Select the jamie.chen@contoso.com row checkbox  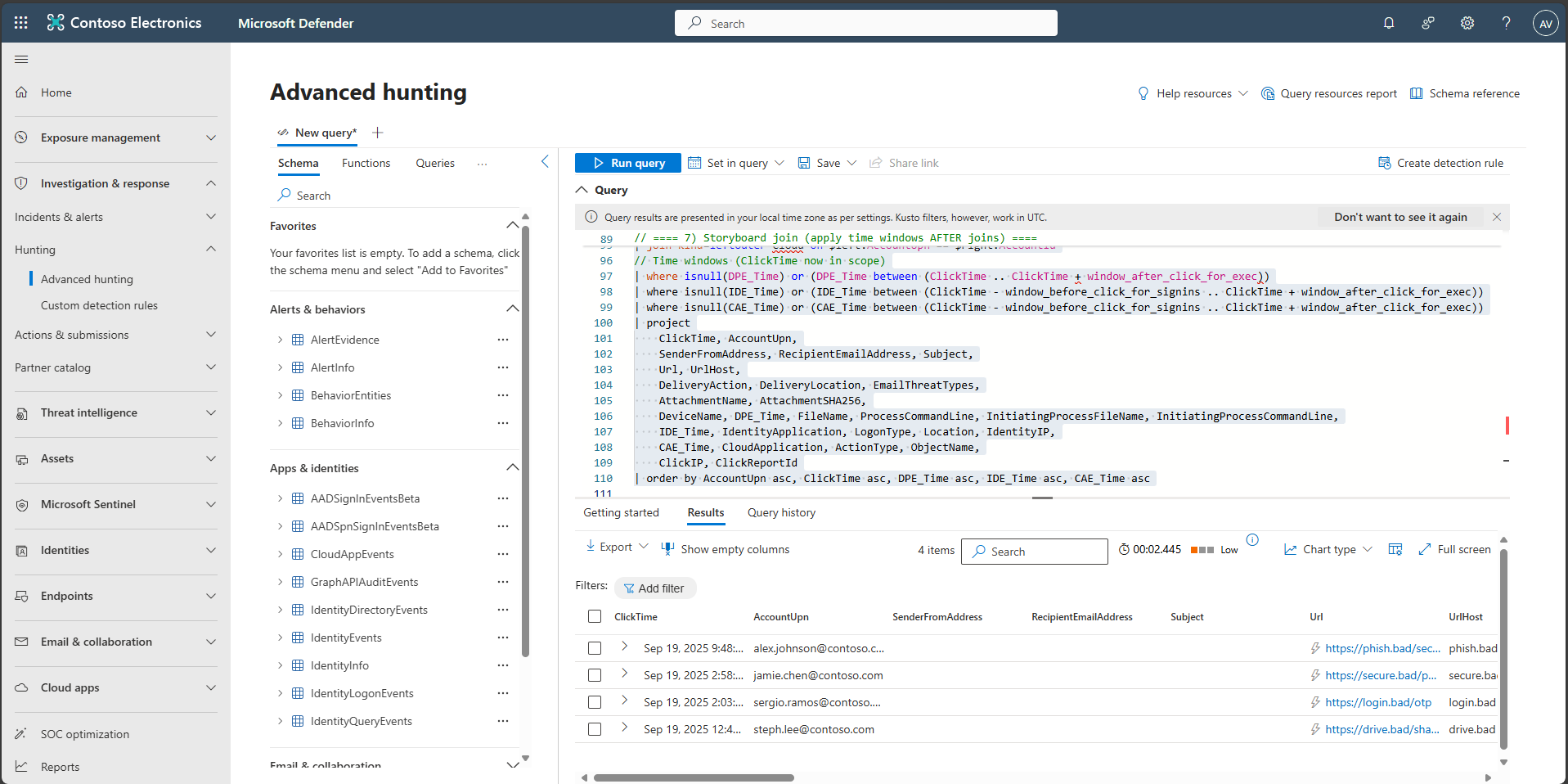595,675
